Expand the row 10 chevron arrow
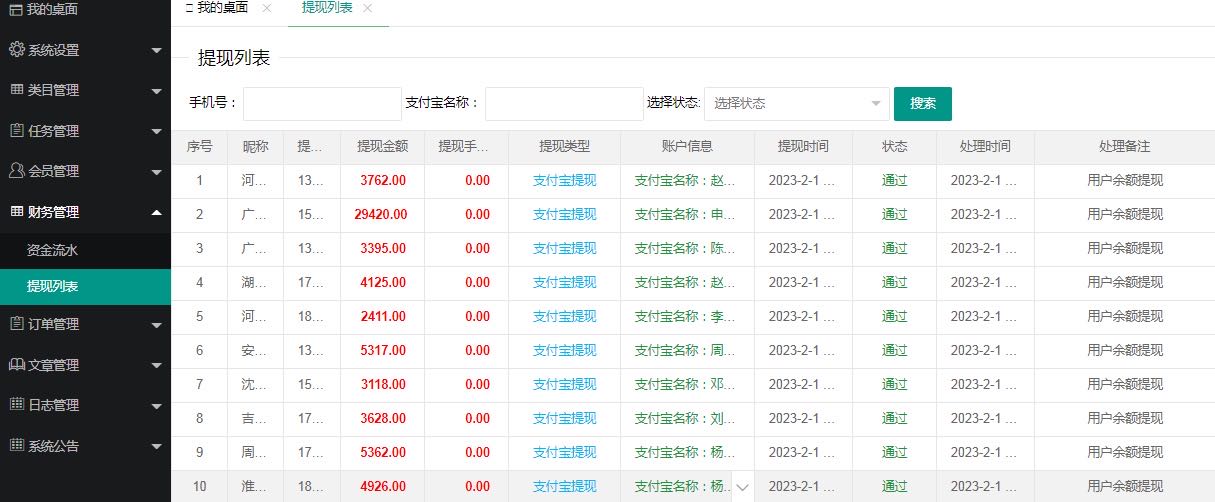Image resolution: width=1215 pixels, height=502 pixels. click(x=743, y=487)
